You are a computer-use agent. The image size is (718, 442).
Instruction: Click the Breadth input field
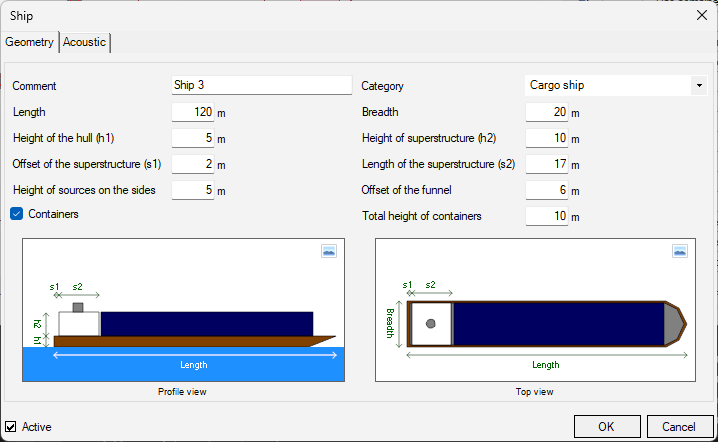547,112
